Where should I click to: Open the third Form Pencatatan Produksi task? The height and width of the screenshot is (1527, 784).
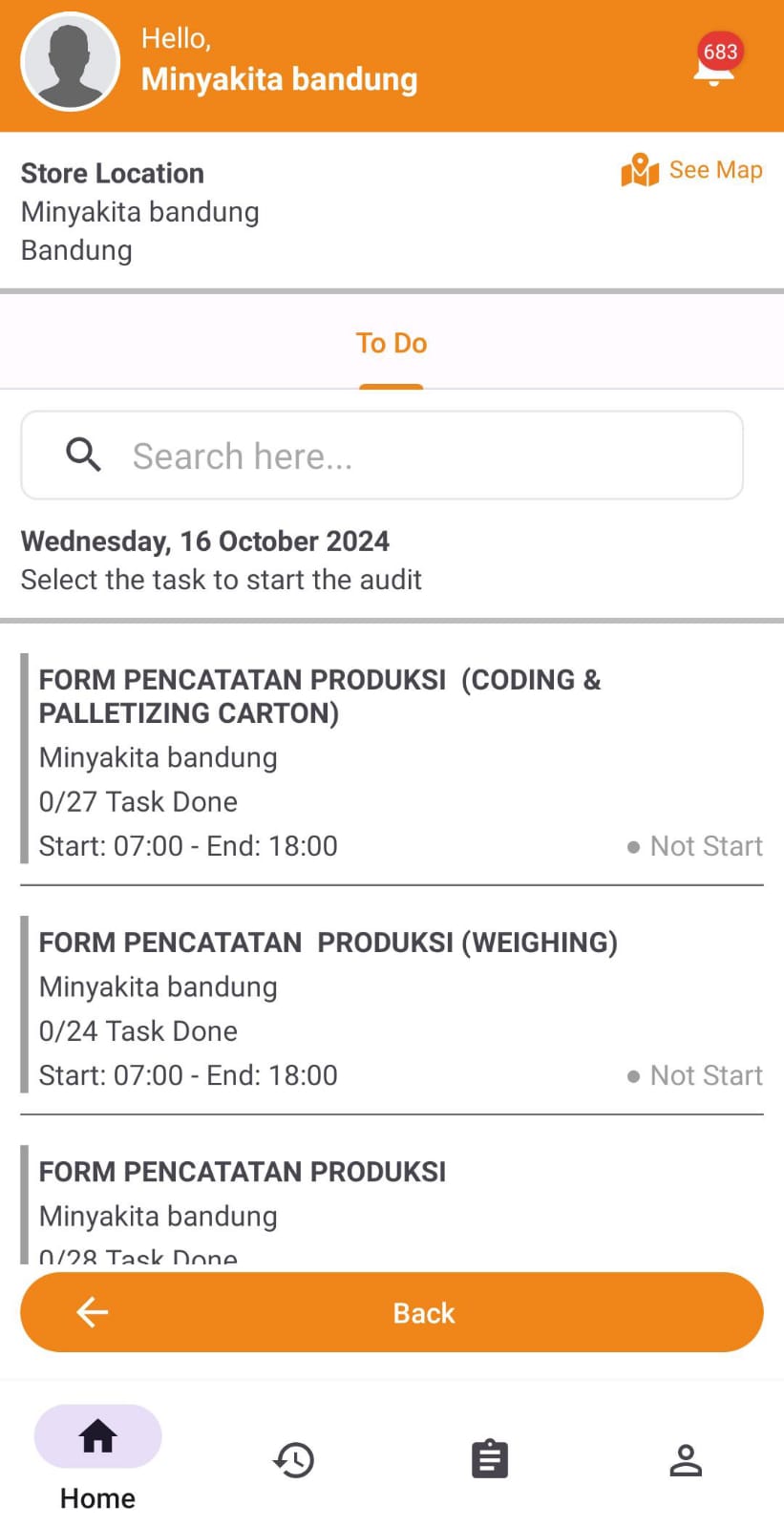click(x=243, y=1172)
